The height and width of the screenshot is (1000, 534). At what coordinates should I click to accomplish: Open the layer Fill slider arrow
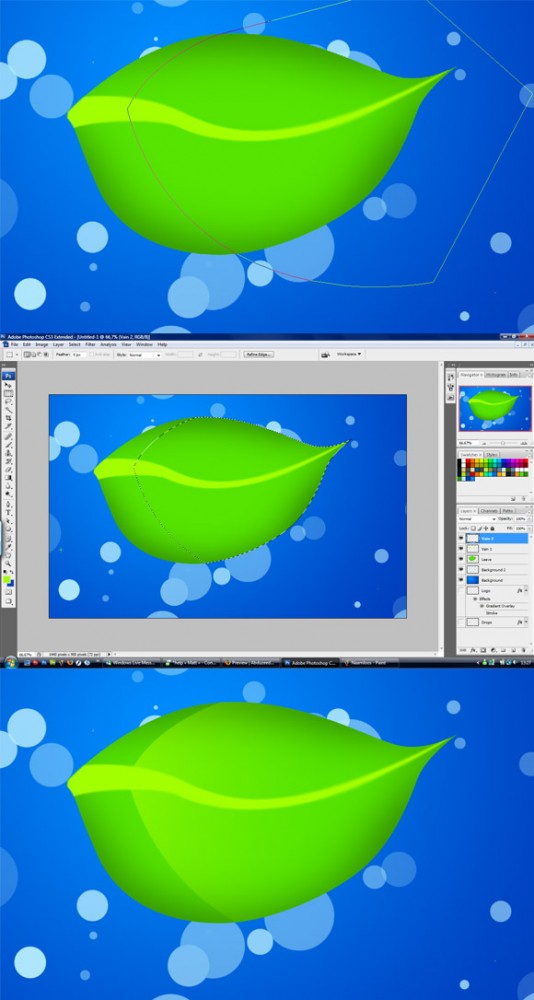click(x=529, y=529)
